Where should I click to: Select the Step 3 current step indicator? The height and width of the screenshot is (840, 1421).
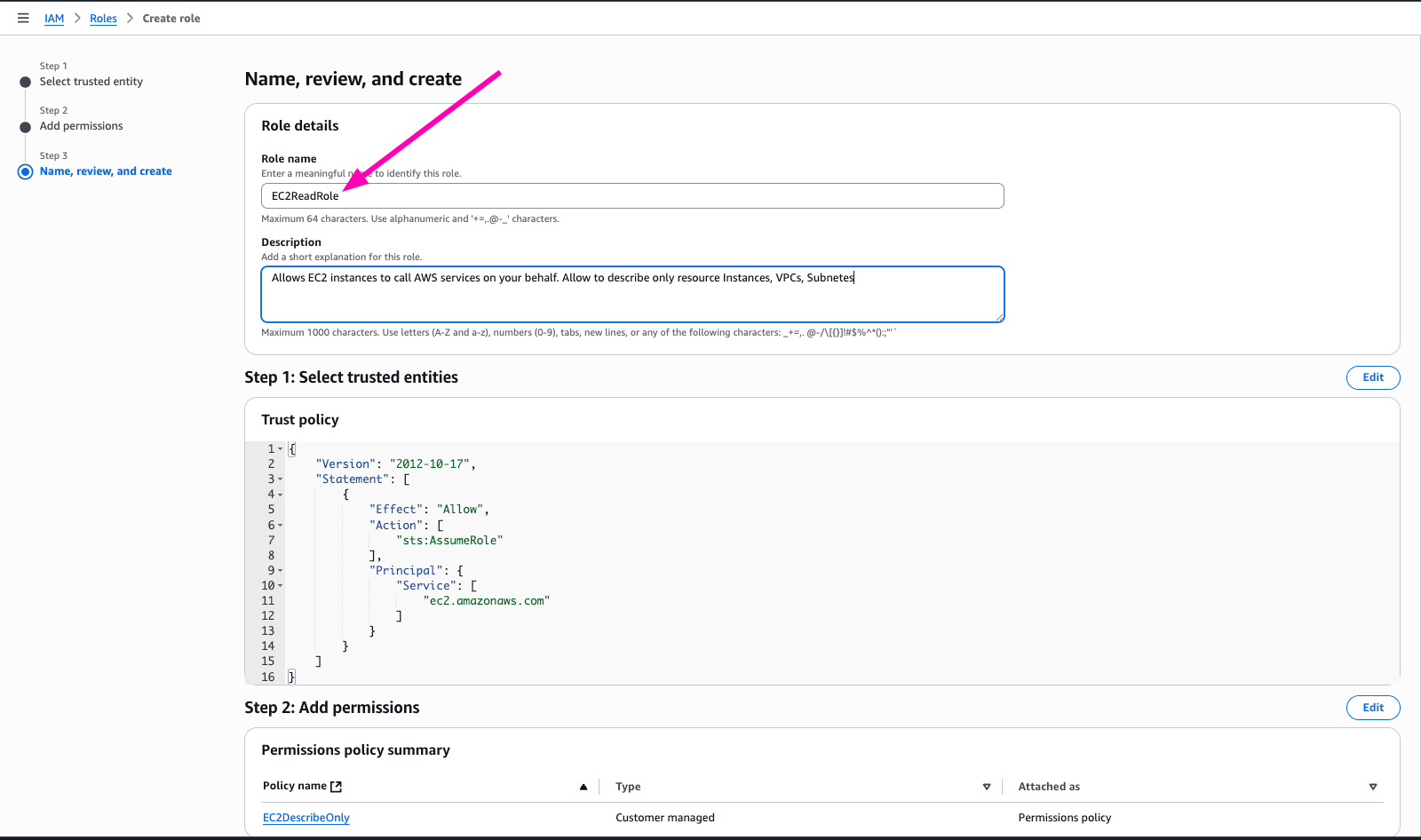click(x=26, y=171)
